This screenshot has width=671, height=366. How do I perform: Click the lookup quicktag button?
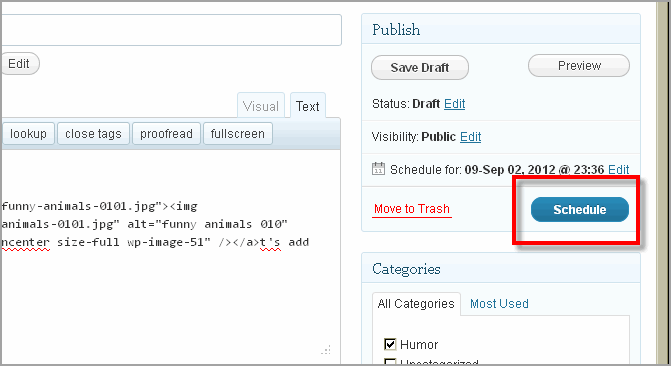28,134
